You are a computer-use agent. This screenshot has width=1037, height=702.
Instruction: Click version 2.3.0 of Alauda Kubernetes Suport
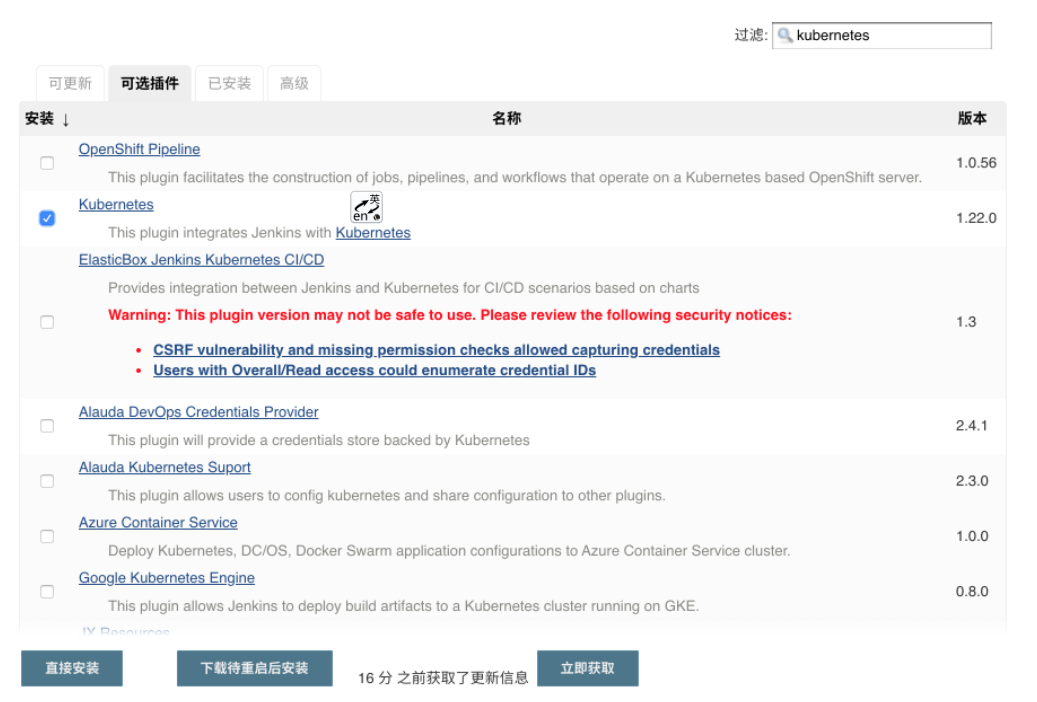pyautogui.click(x=972, y=480)
